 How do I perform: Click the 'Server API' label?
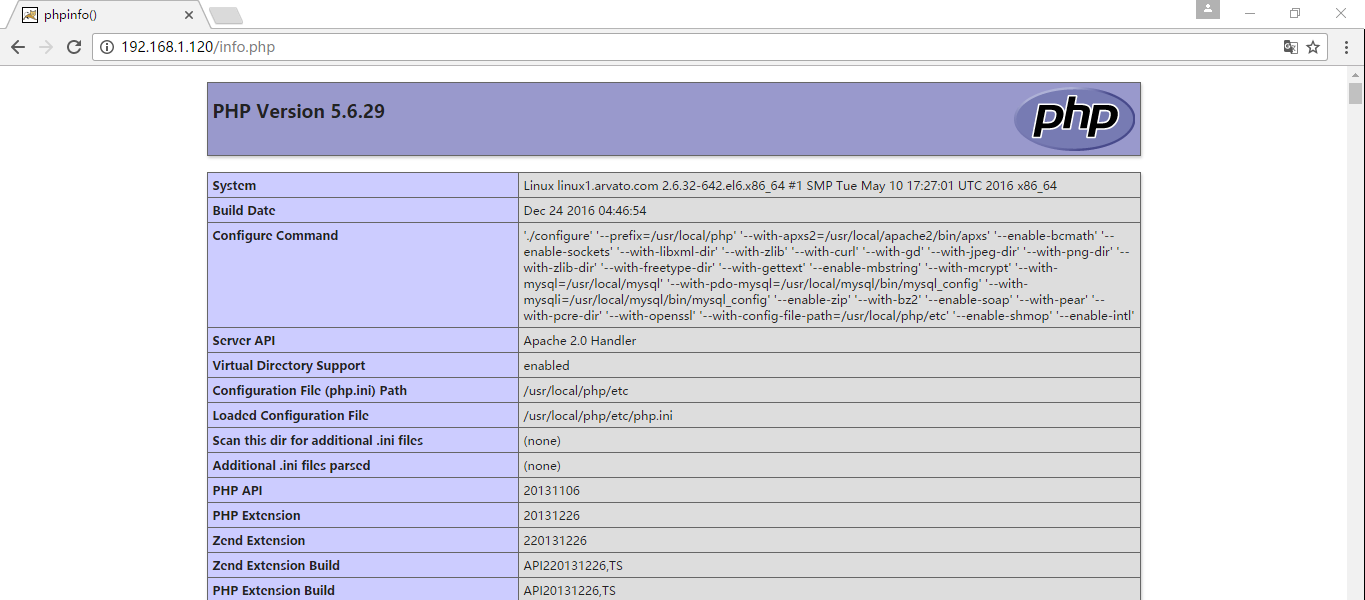tap(244, 341)
